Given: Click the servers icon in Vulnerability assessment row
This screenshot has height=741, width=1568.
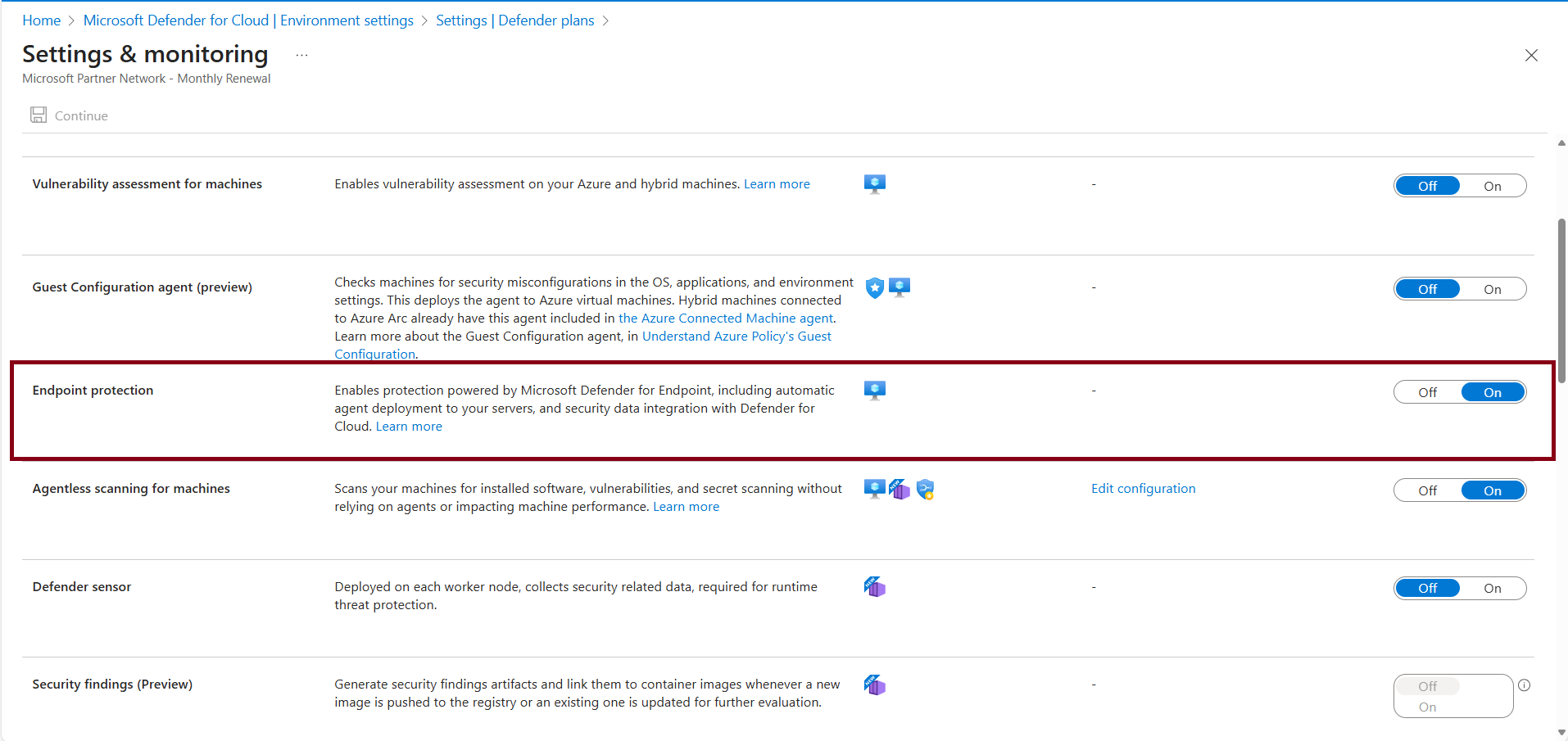Looking at the screenshot, I should [875, 183].
